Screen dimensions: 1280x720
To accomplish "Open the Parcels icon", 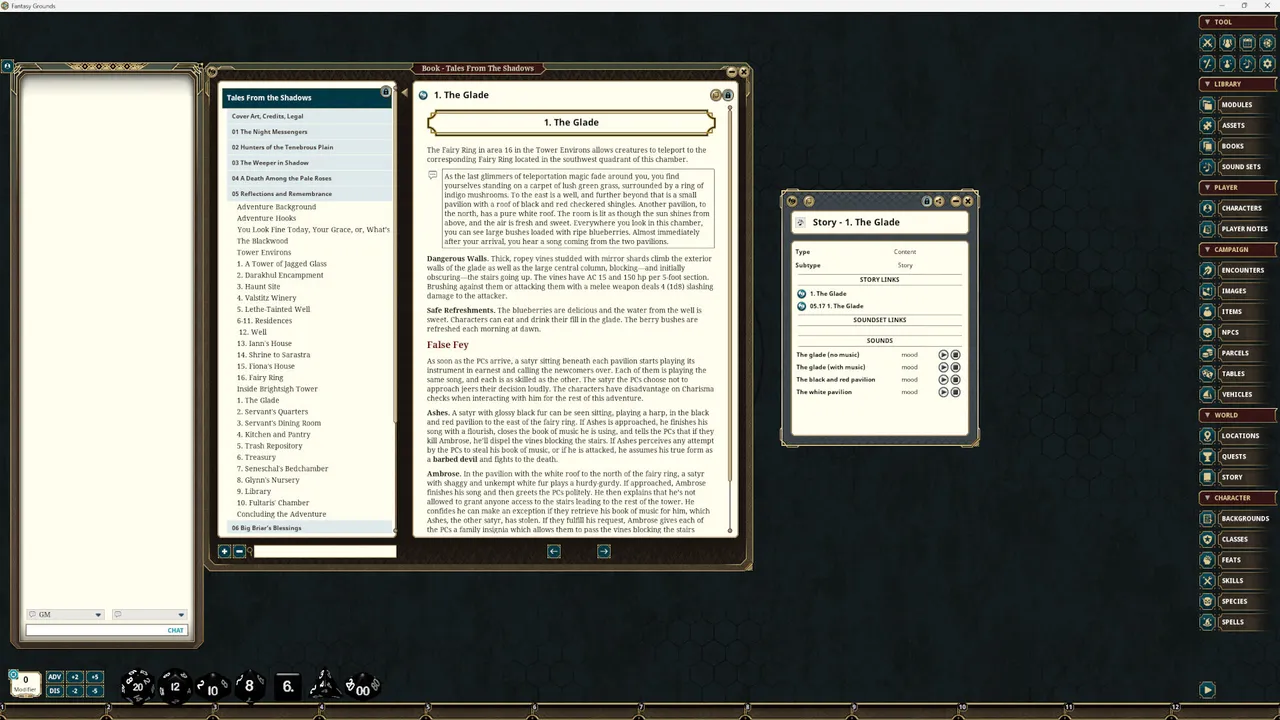I will tap(1208, 353).
